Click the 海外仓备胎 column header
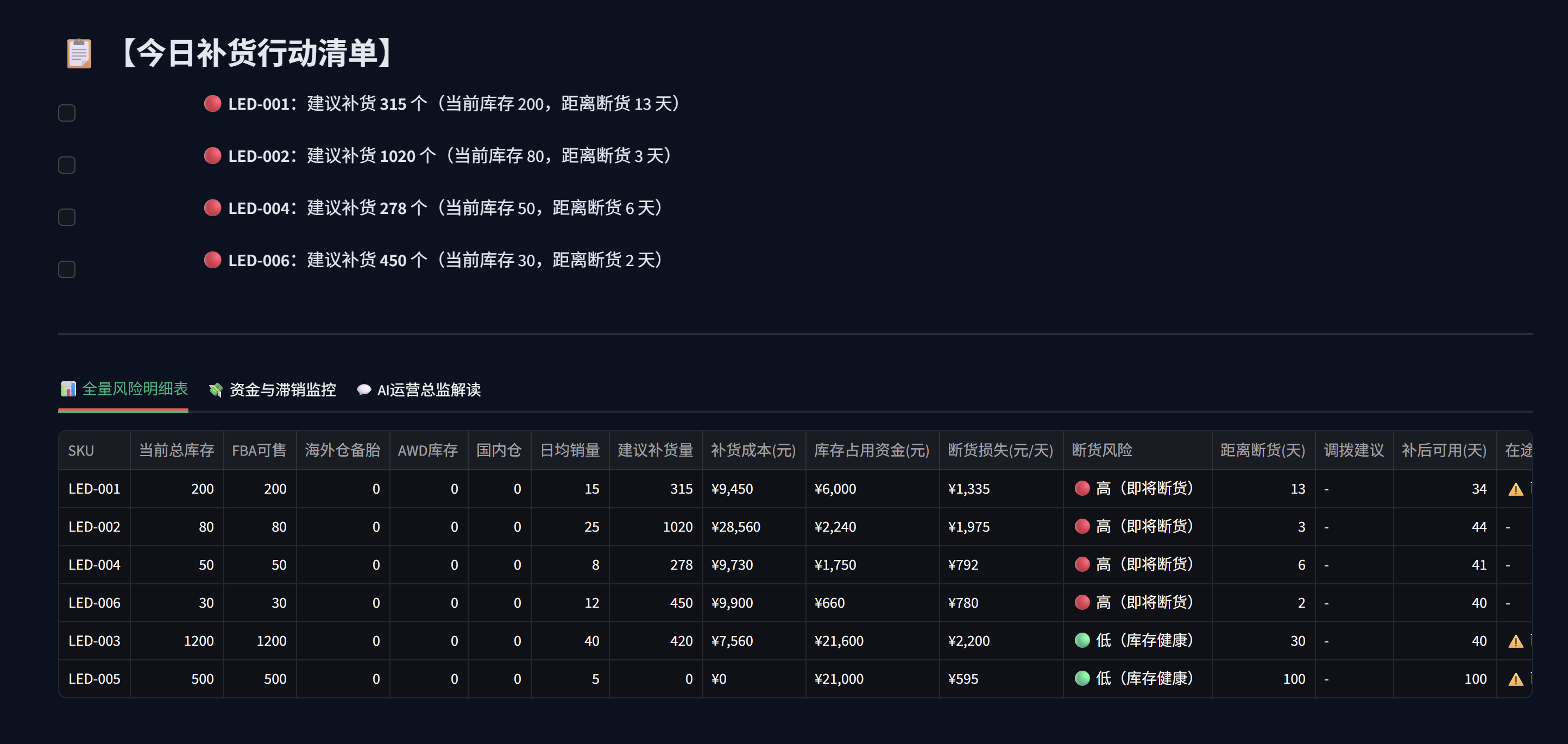This screenshot has height=744, width=1568. point(343,451)
